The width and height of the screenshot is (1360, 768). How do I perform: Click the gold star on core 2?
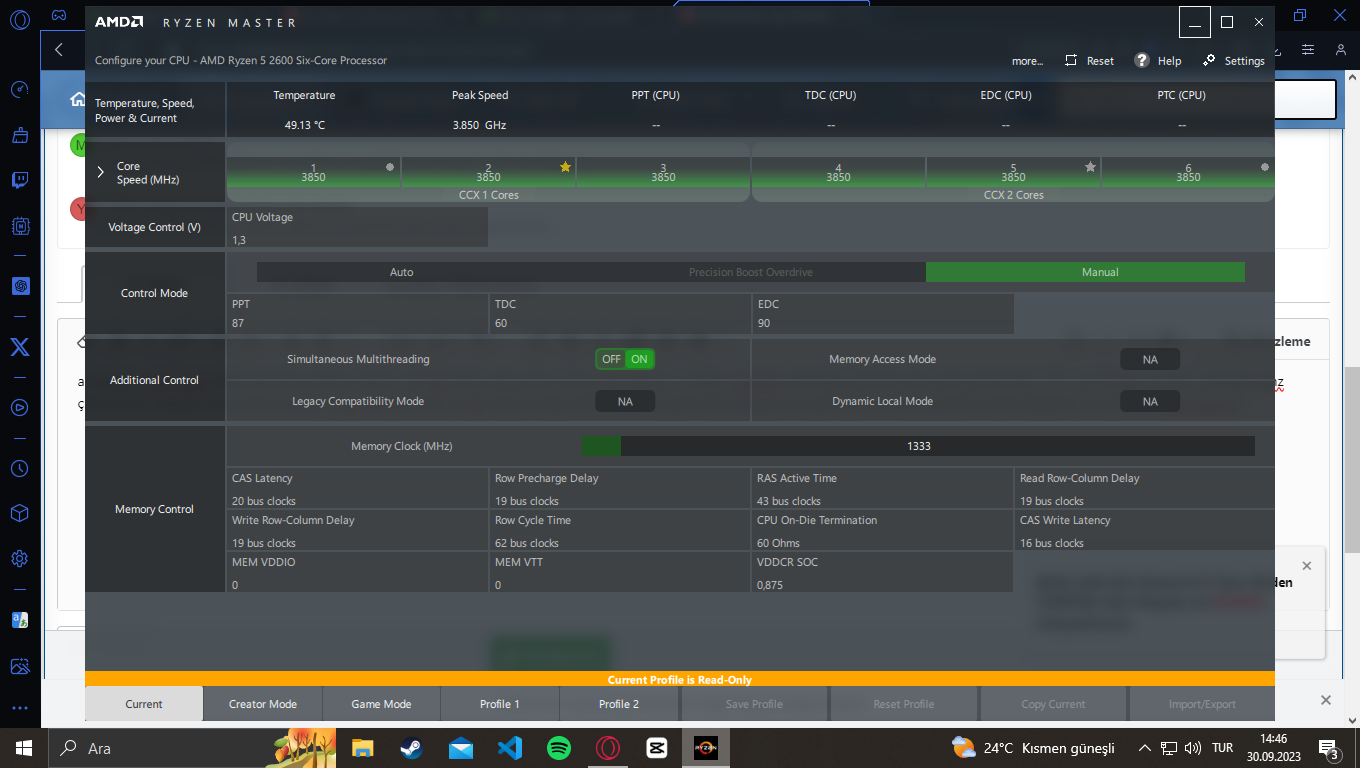click(x=565, y=167)
